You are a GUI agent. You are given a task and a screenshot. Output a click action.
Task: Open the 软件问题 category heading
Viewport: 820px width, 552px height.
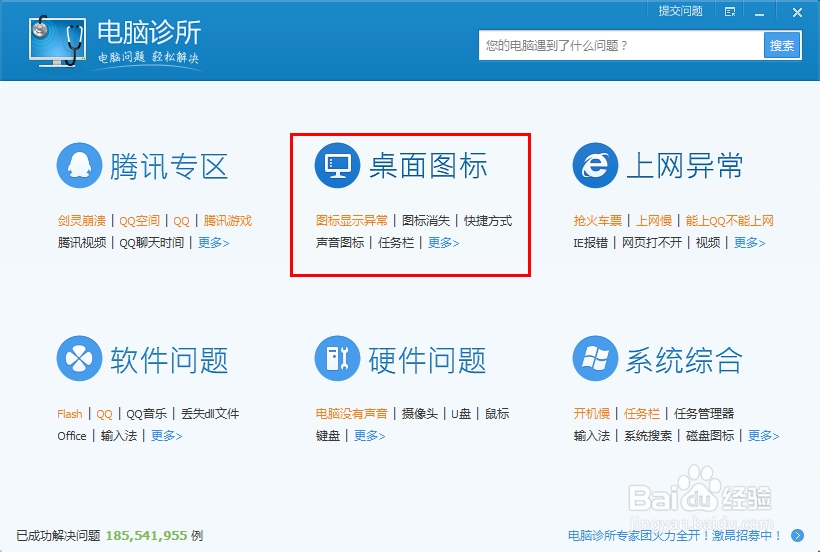[169, 360]
